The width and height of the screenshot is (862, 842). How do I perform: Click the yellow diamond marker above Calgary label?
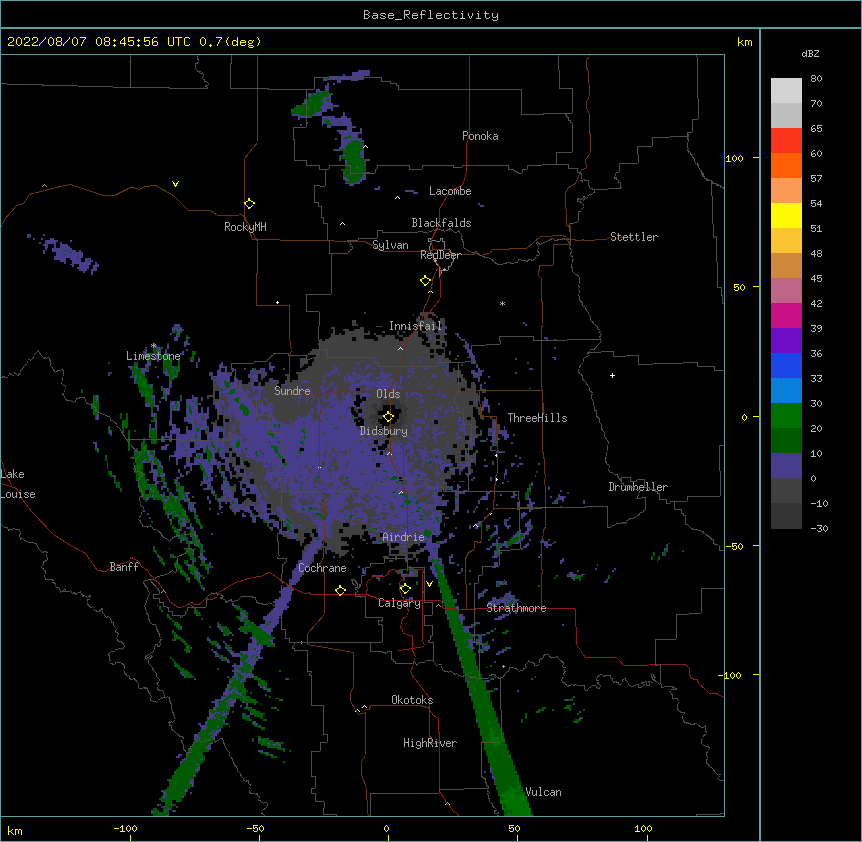405,589
